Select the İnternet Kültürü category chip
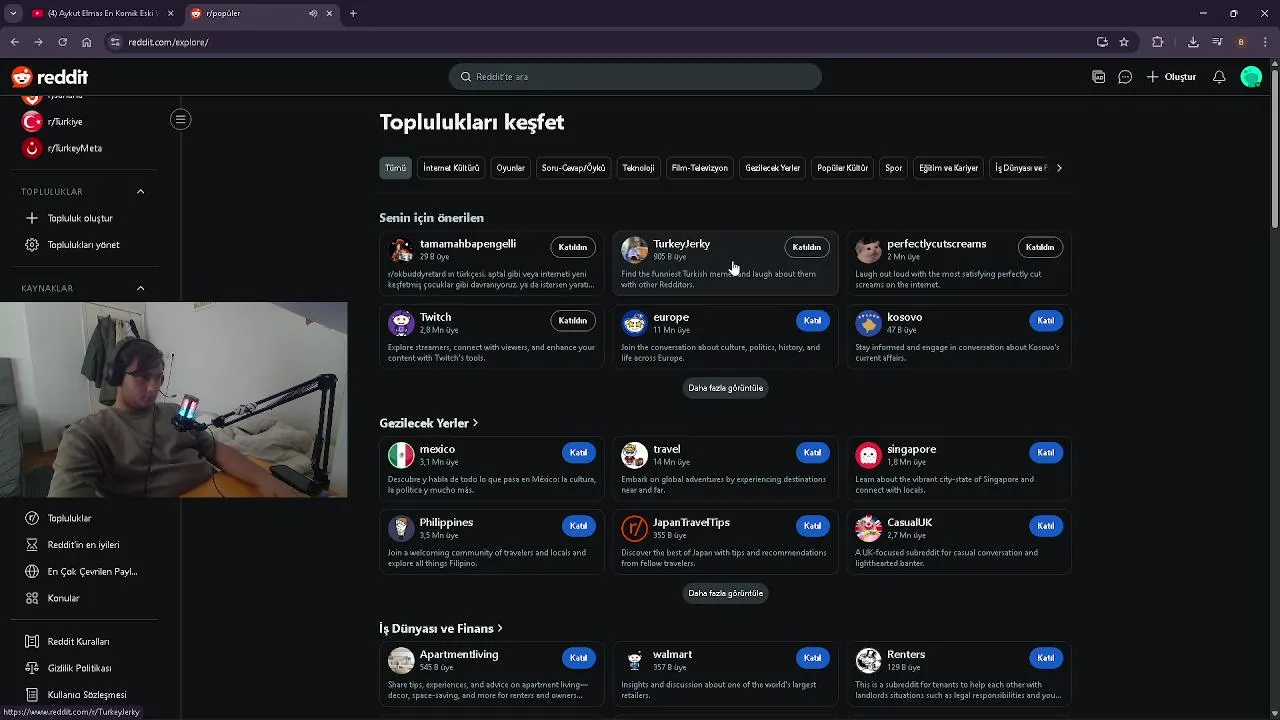The image size is (1280, 720). point(451,168)
